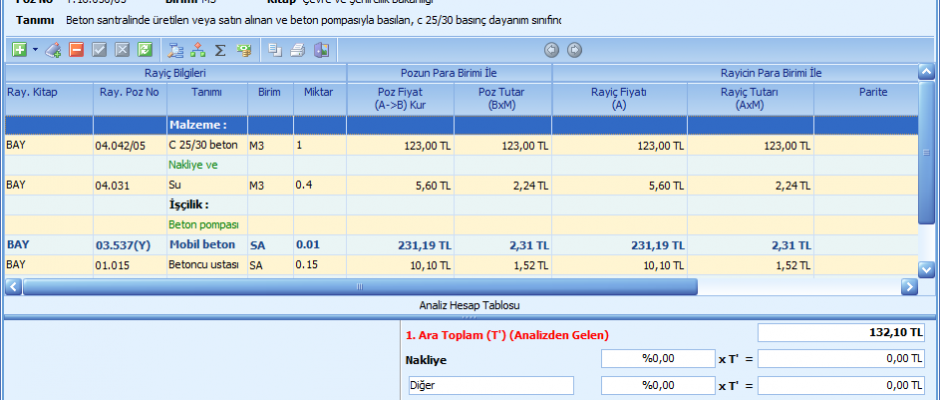This screenshot has width=940, height=400.
Task: Go to previous record with left arrow
Action: click(x=551, y=49)
